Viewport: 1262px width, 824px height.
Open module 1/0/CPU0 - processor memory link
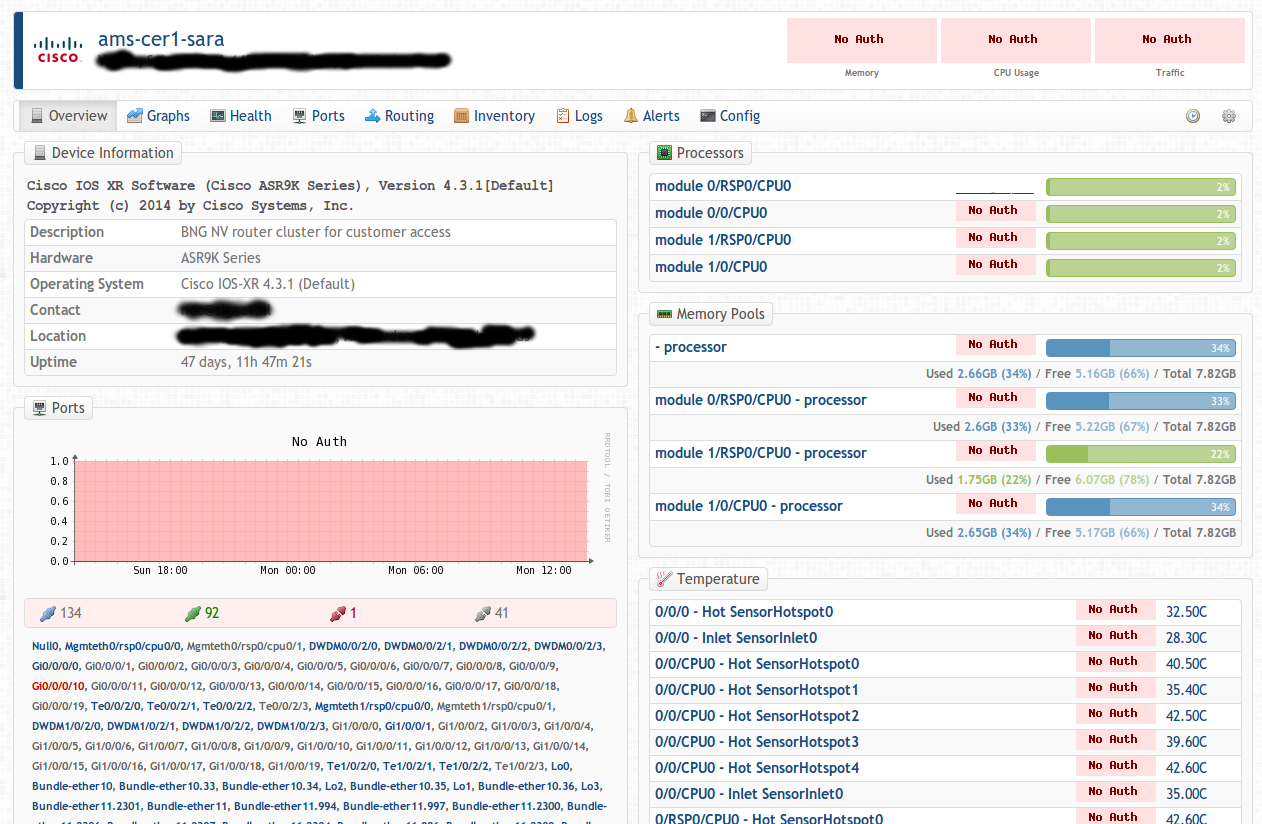749,506
